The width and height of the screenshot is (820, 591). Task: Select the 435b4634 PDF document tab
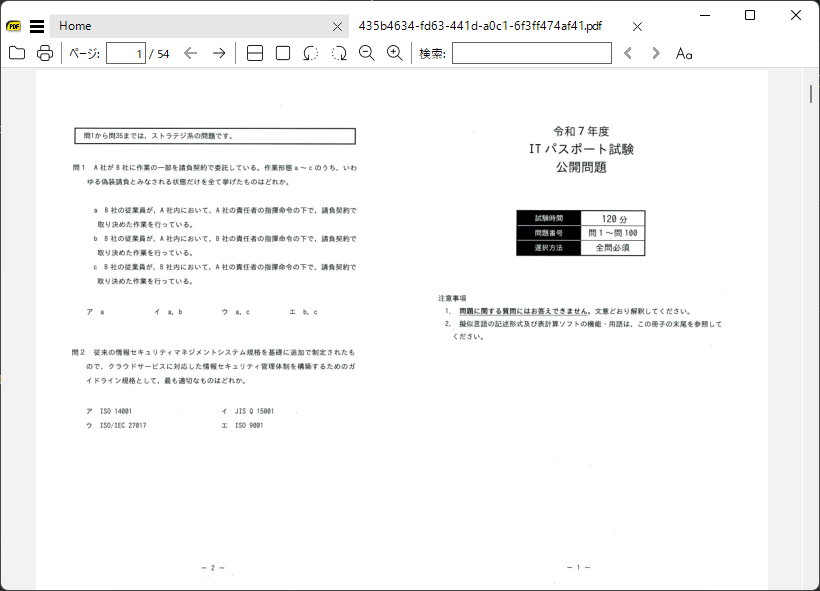[480, 26]
